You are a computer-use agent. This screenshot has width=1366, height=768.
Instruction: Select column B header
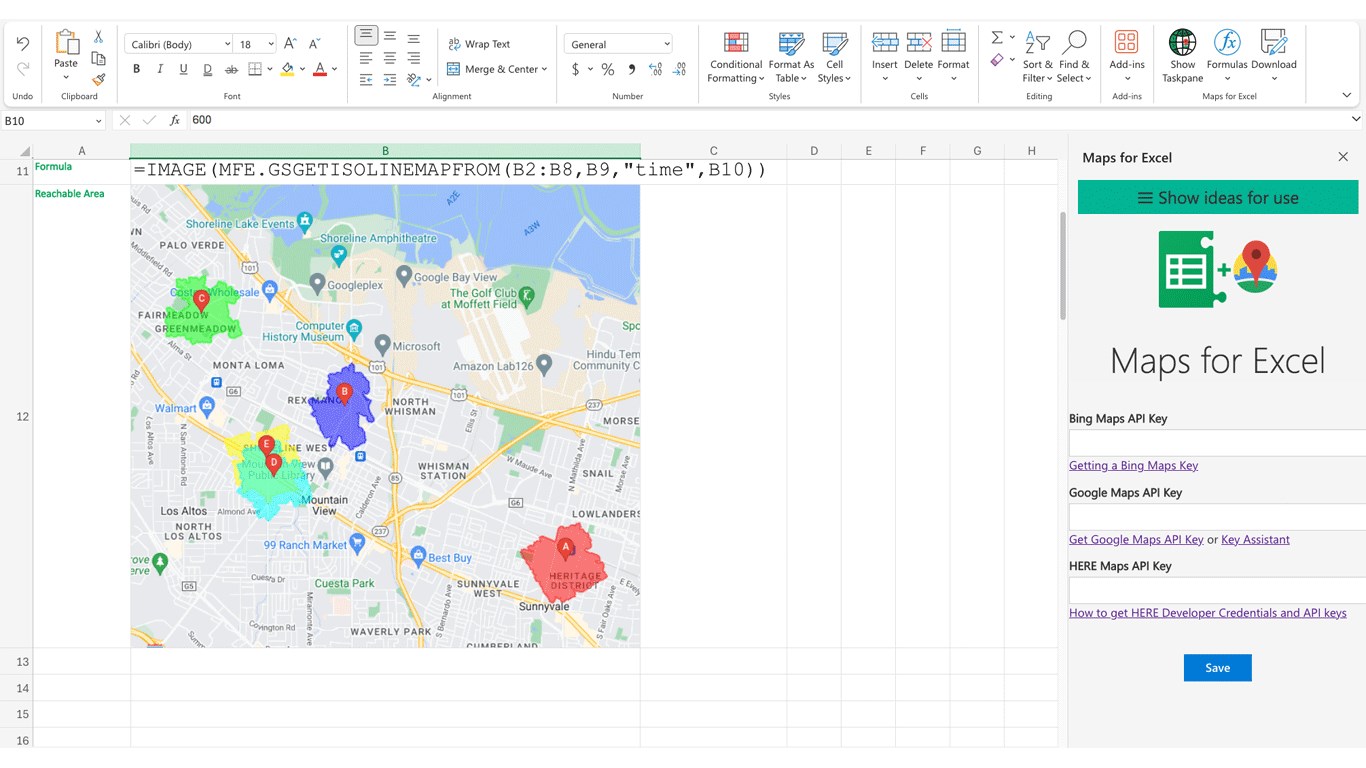[385, 151]
